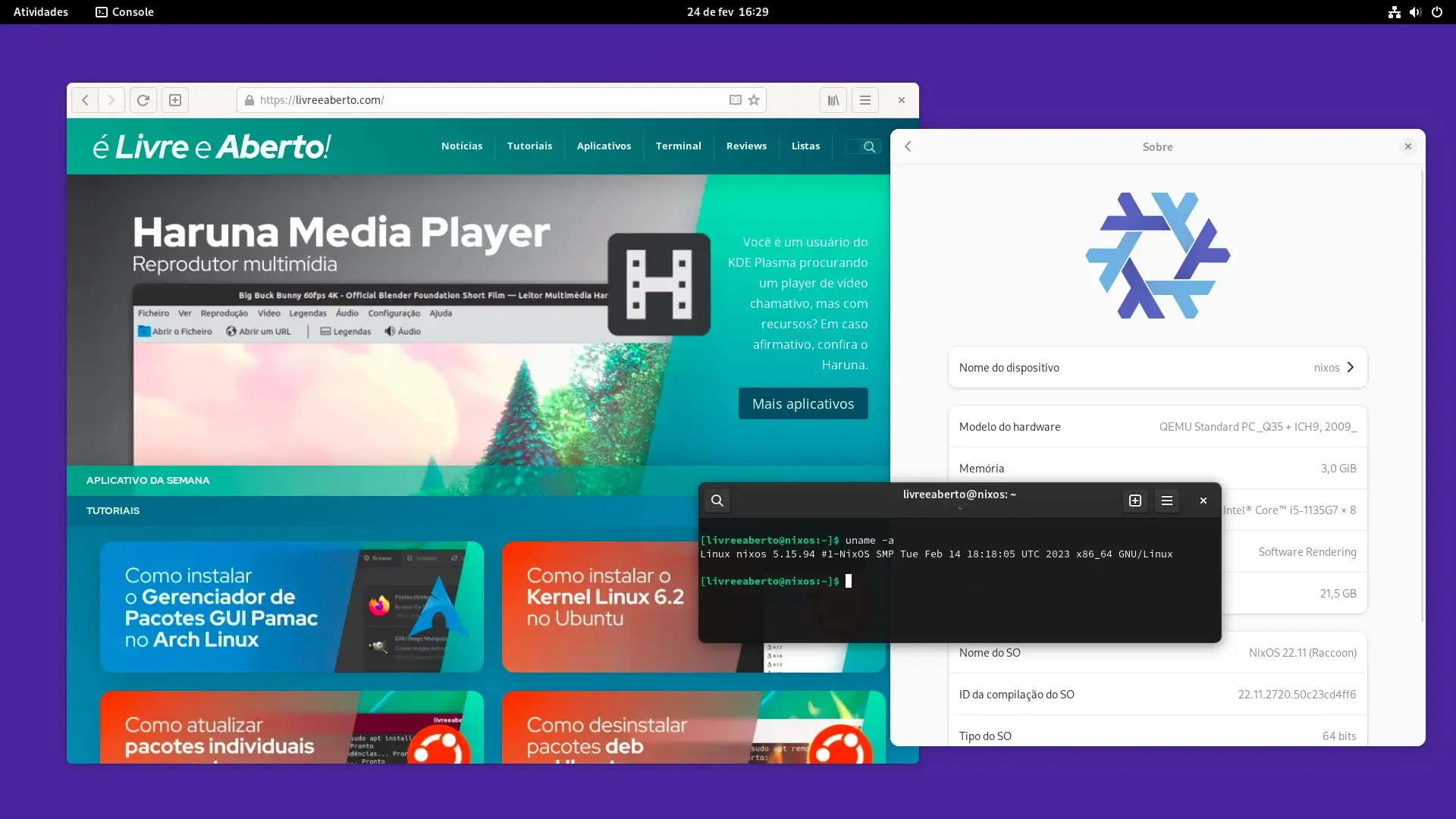Open the Pamac on Arch Linux tutorial card
The width and height of the screenshot is (1456, 819).
(292, 607)
